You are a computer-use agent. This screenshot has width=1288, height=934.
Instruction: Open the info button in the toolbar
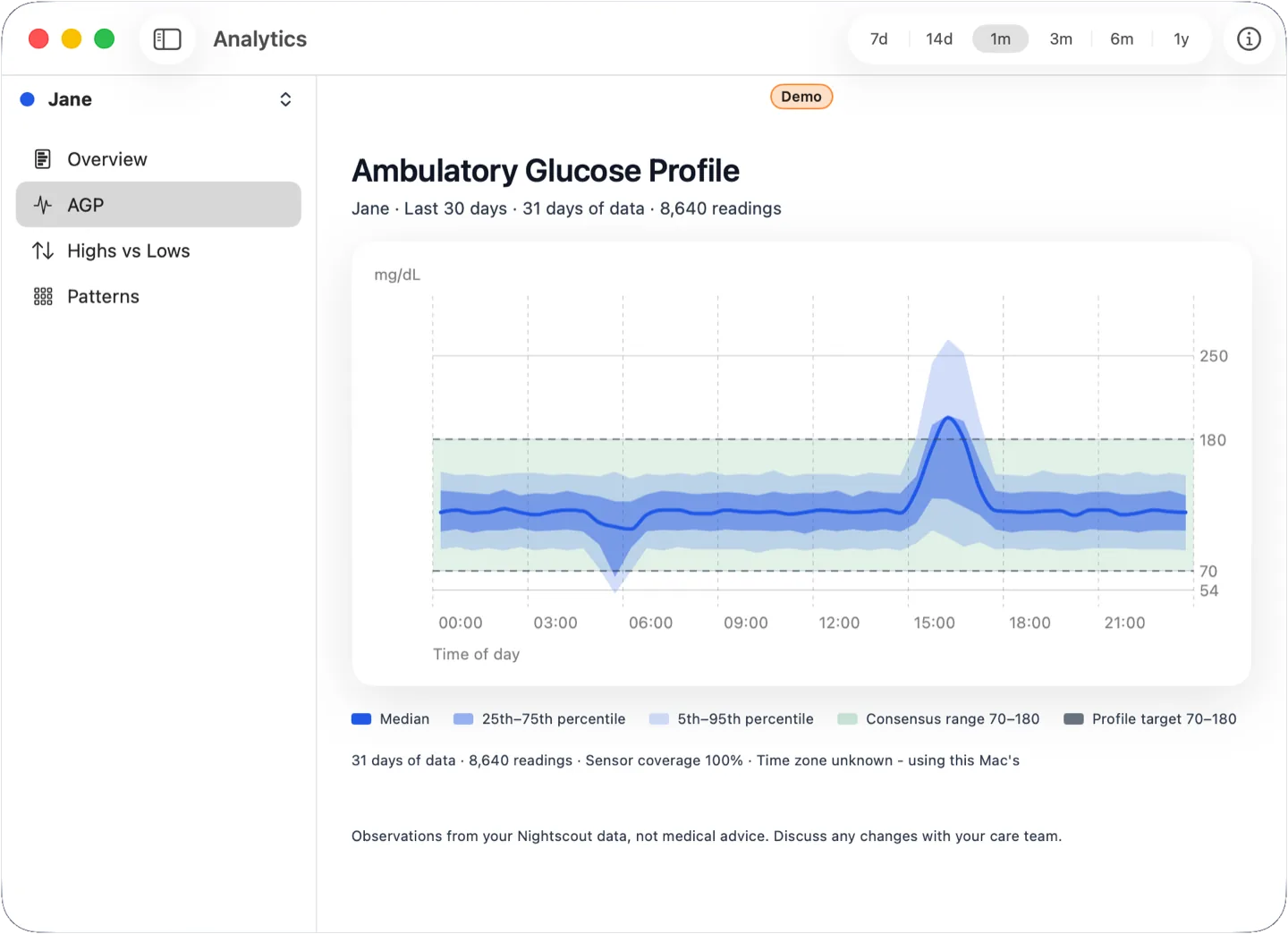[x=1249, y=39]
